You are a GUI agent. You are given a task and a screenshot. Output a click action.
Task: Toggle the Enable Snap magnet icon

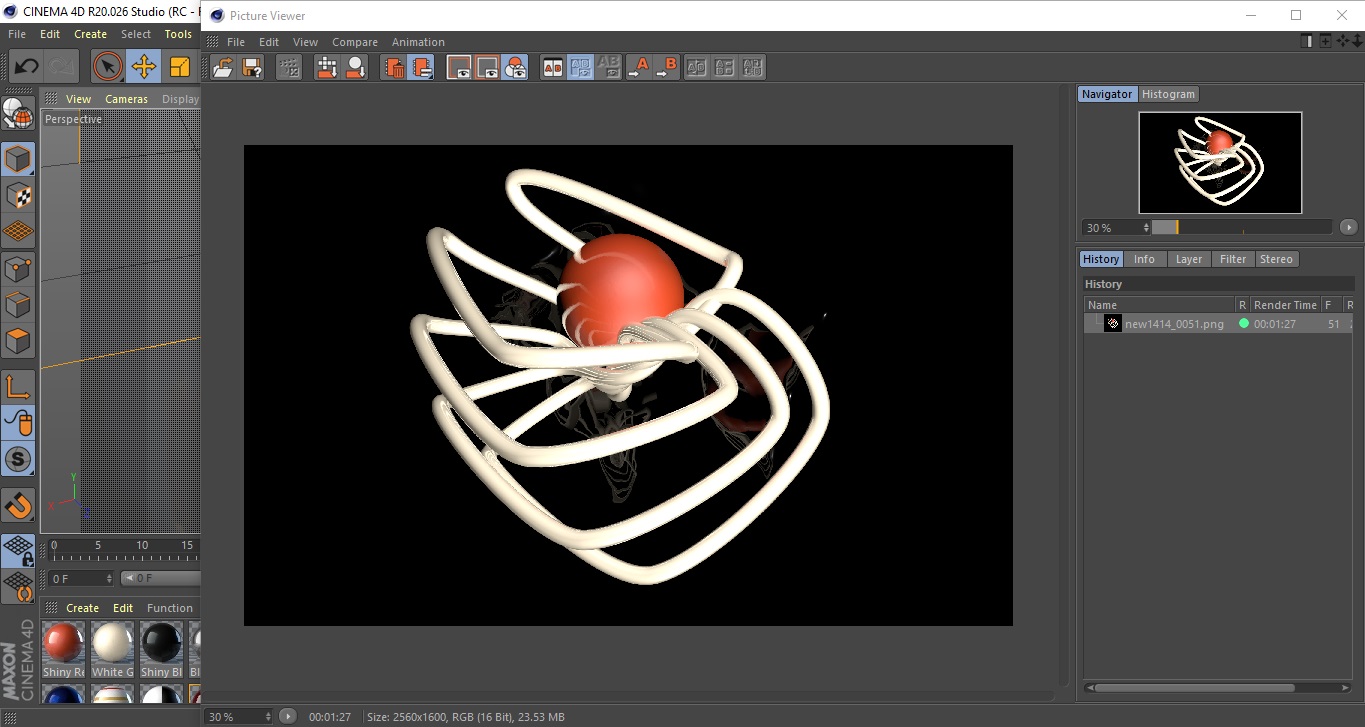(18, 506)
